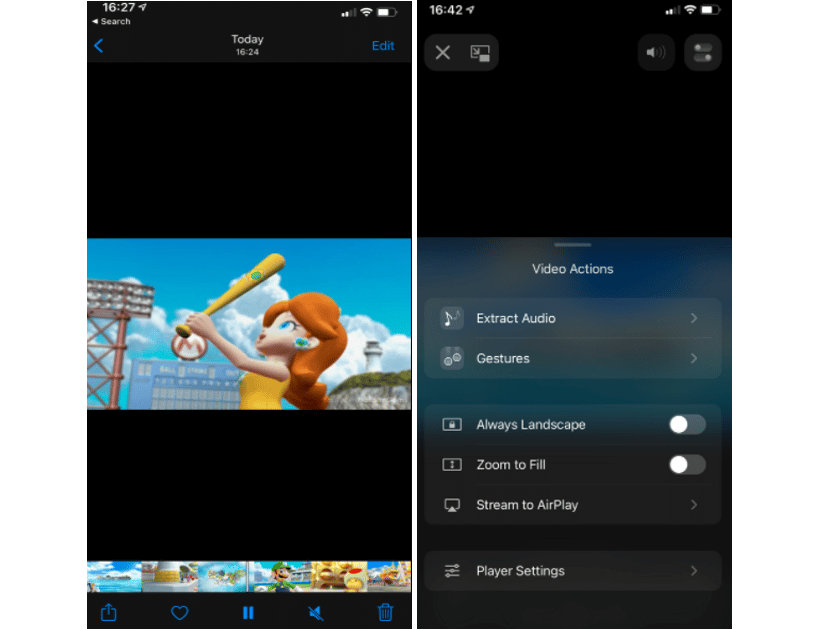Select the Luigi thumbnail in the filmstrip
822x630 pixels.
tap(281, 576)
